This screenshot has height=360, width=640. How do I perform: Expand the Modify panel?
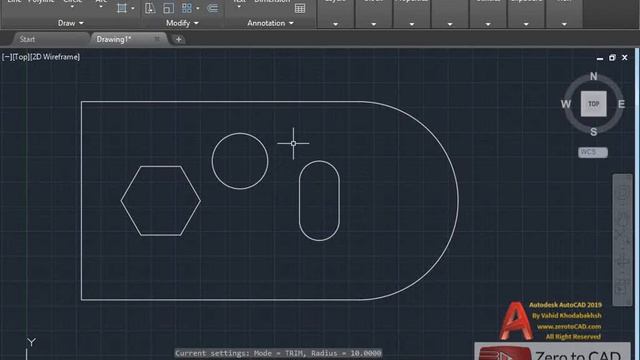[182, 23]
